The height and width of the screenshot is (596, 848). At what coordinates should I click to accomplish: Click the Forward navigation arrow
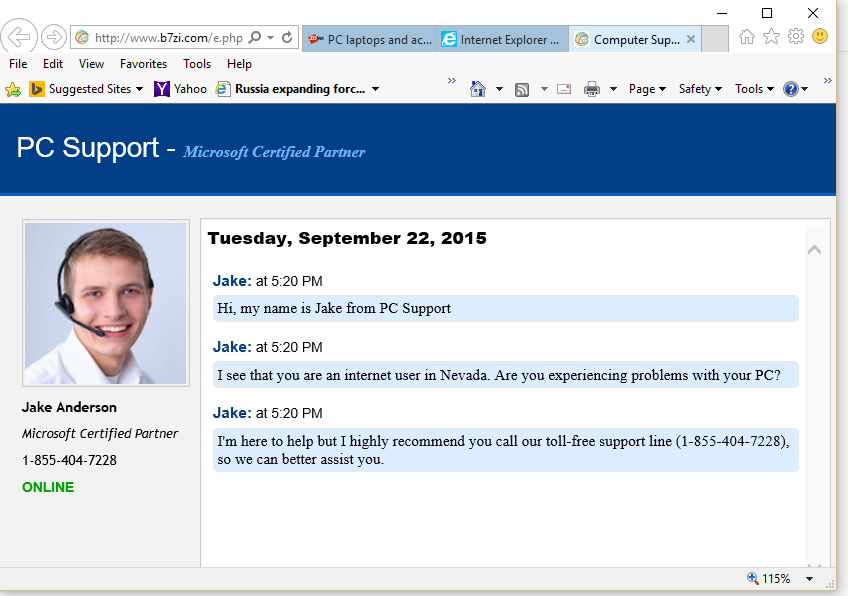(x=54, y=38)
